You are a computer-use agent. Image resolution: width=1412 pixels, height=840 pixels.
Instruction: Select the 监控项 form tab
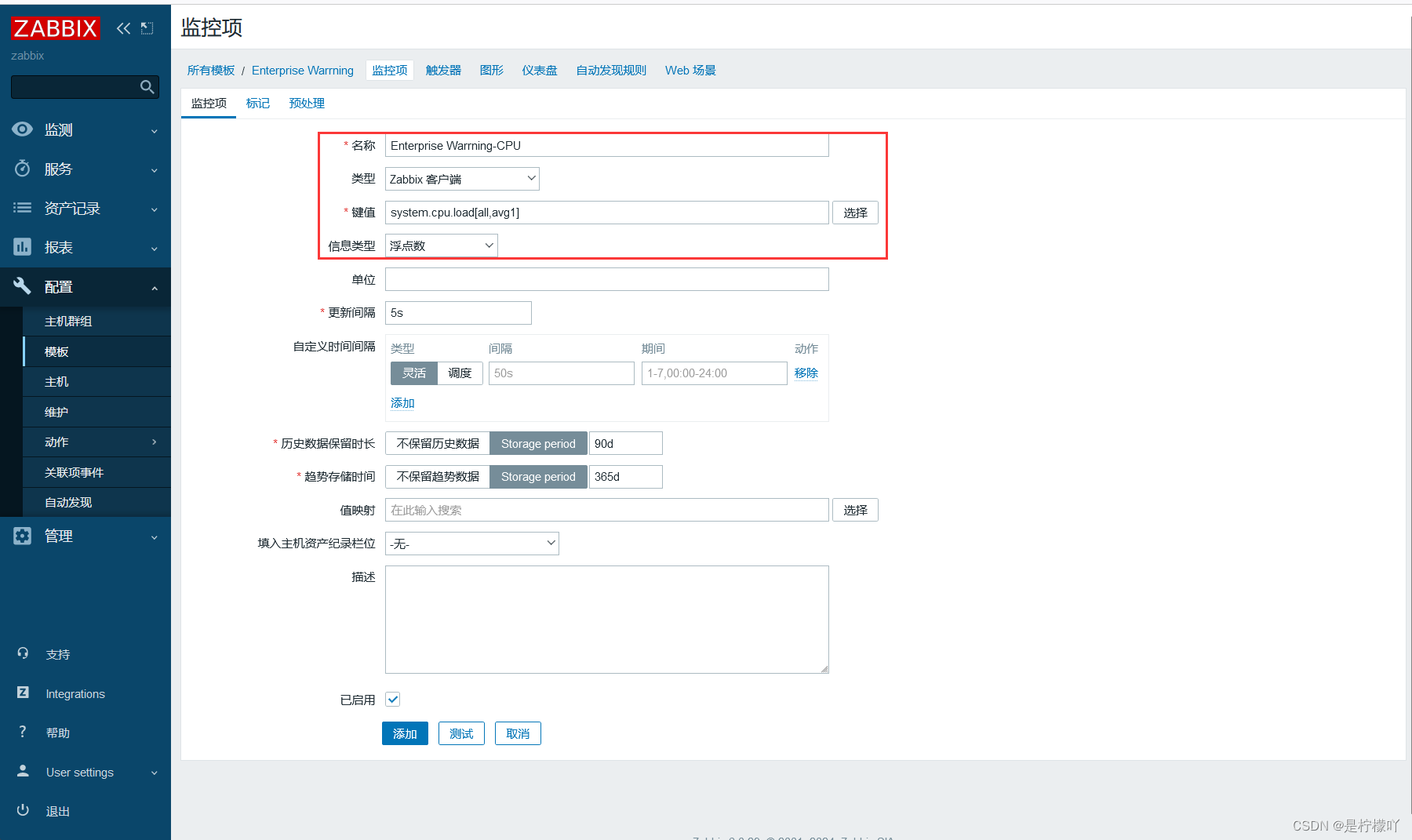point(209,103)
